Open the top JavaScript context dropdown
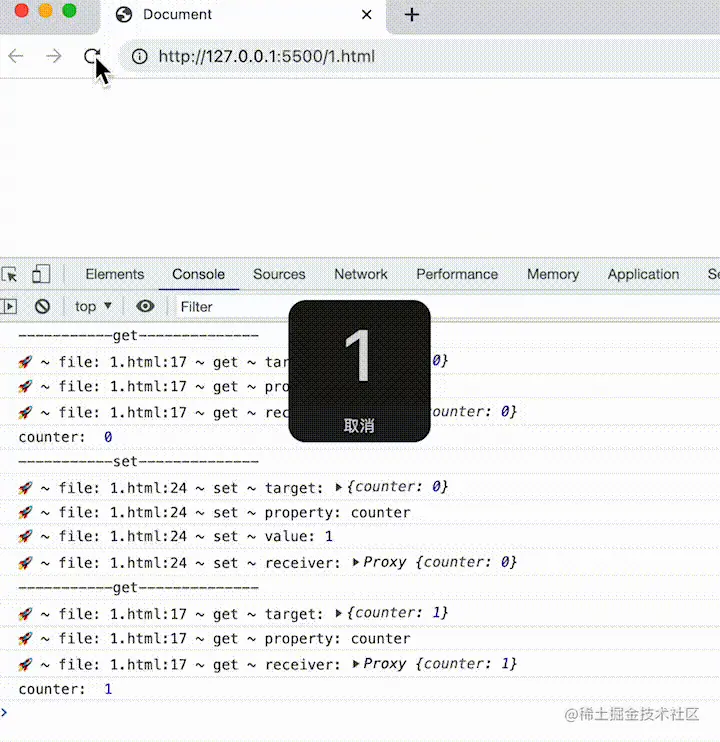The height and width of the screenshot is (742, 720). click(93, 307)
